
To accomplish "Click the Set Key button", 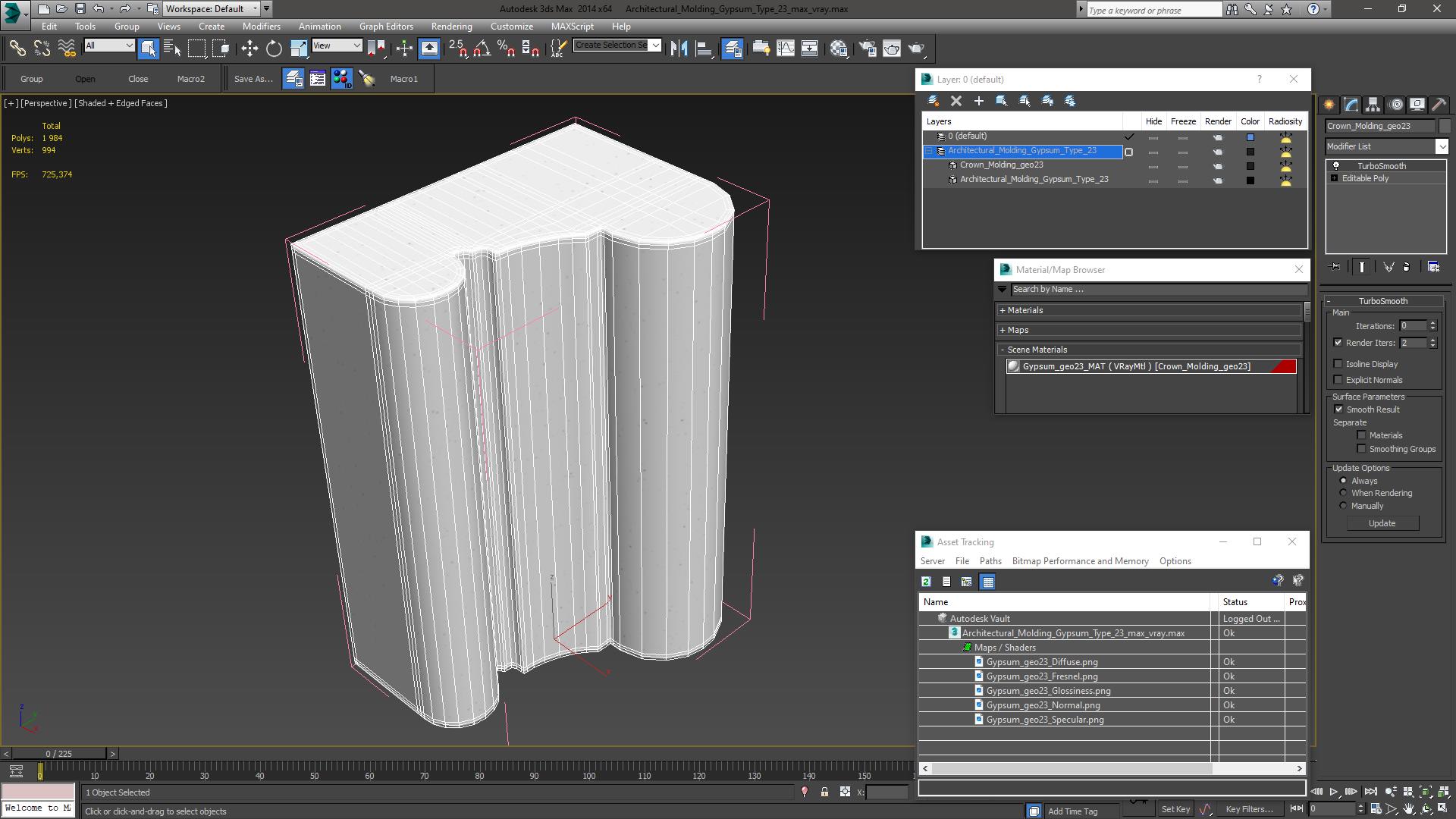I will click(1175, 809).
